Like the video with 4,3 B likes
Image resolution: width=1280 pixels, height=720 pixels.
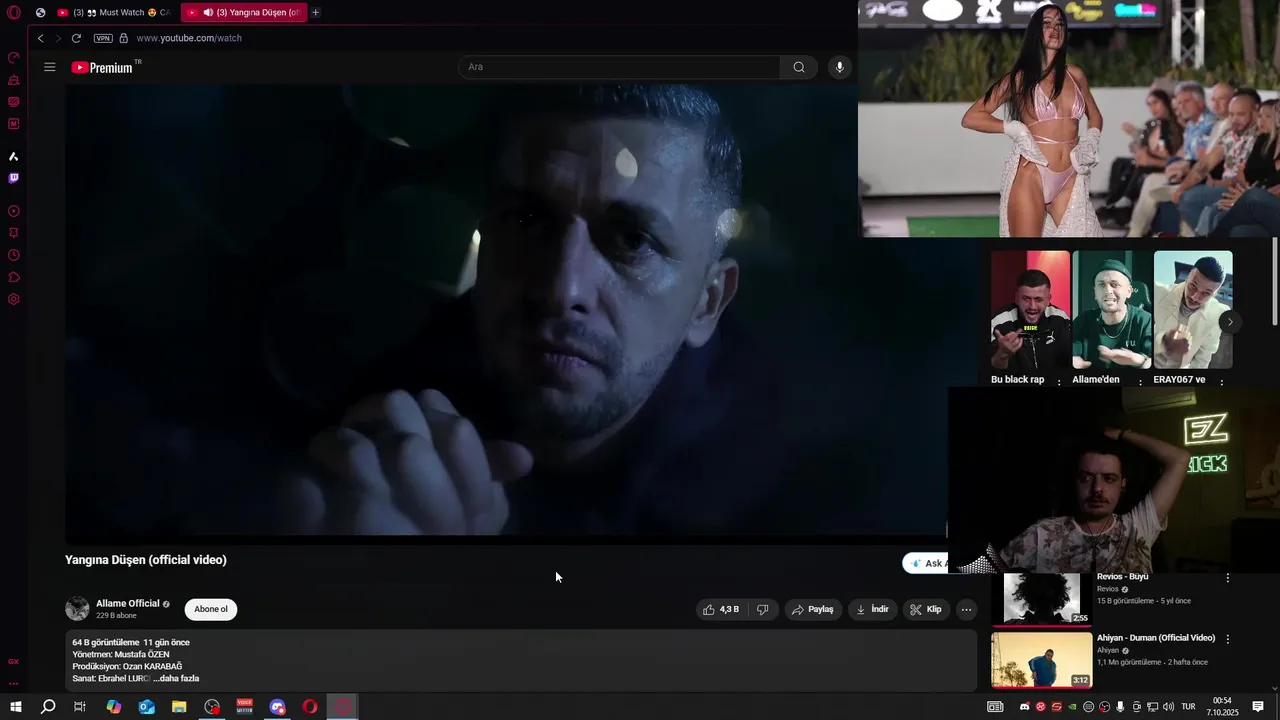(x=721, y=609)
